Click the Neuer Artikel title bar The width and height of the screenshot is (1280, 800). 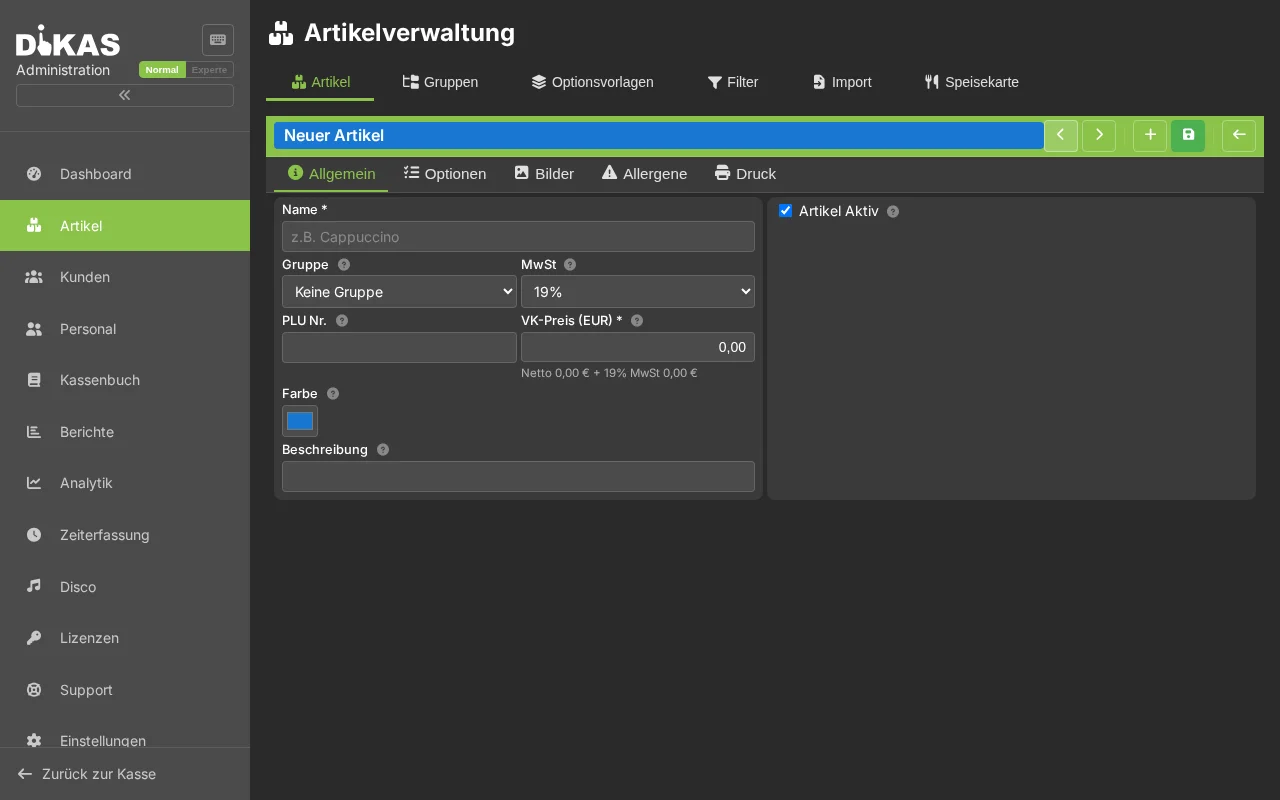click(658, 135)
